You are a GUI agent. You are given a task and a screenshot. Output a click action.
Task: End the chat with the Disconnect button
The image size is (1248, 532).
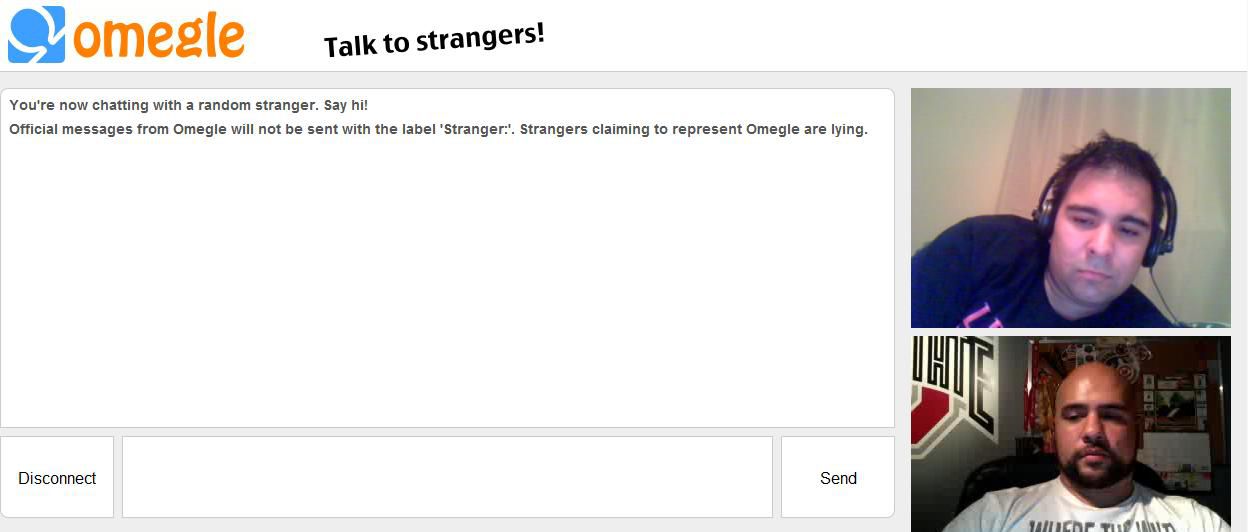tap(57, 477)
